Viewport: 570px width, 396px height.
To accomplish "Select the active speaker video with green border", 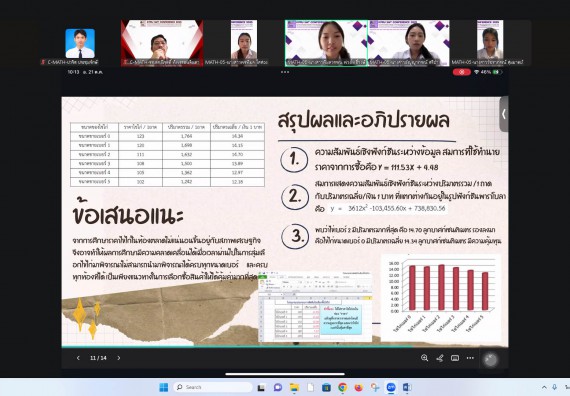I will tap(326, 43).
